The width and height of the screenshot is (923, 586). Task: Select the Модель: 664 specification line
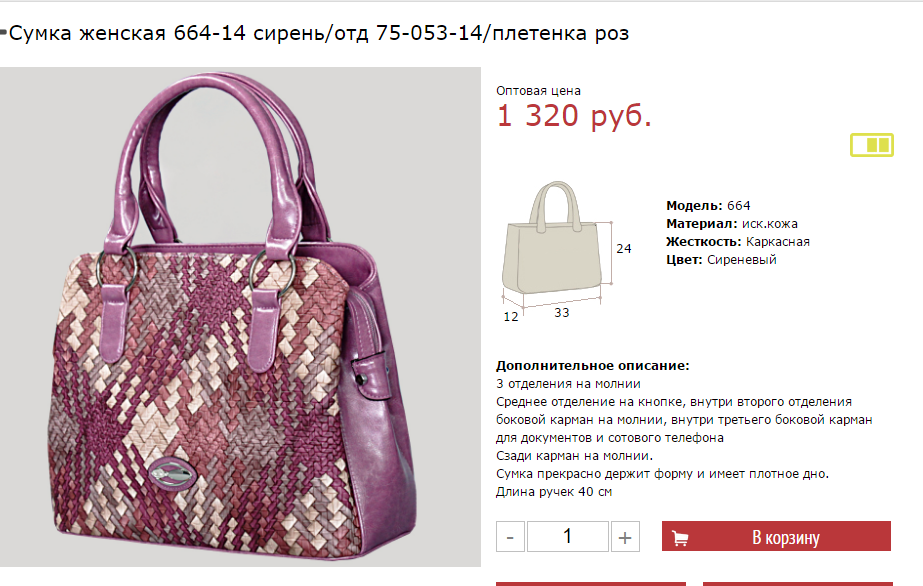point(708,205)
